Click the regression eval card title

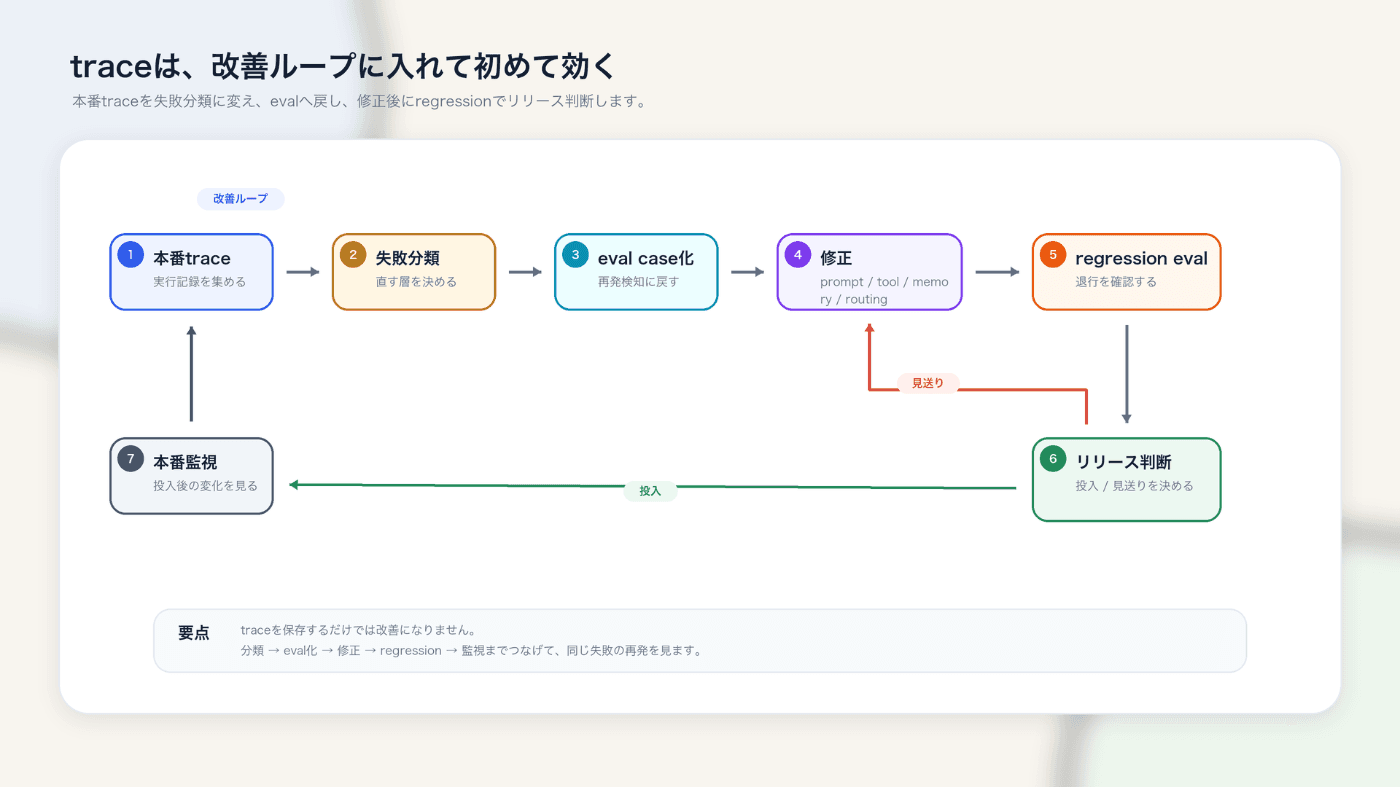pyautogui.click(x=1142, y=258)
